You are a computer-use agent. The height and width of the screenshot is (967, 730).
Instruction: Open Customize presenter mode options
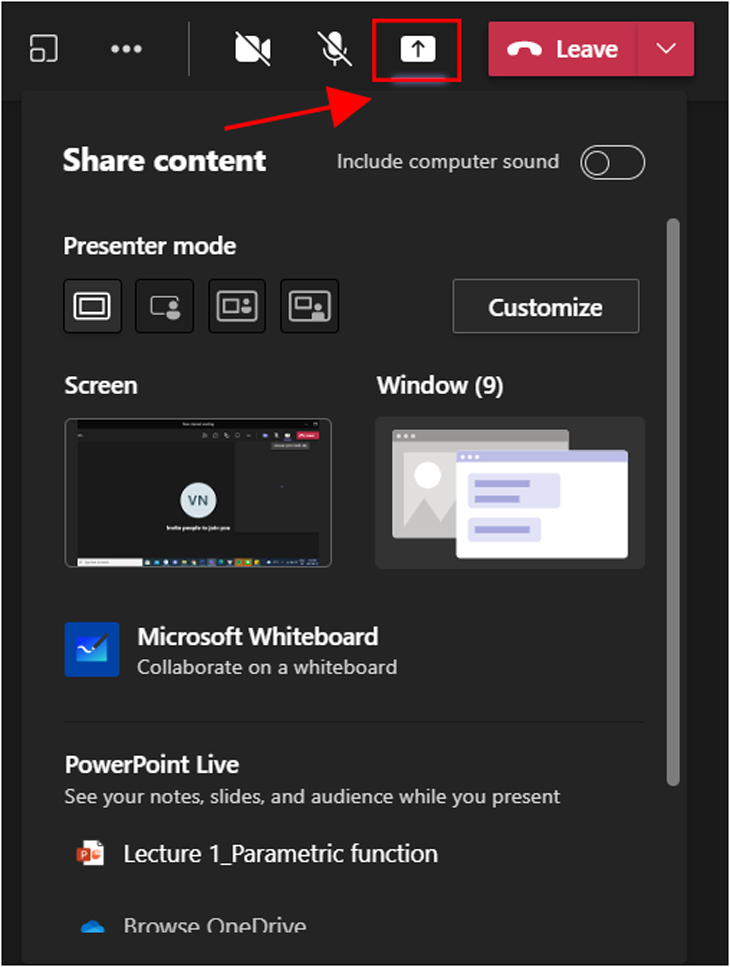click(x=546, y=307)
